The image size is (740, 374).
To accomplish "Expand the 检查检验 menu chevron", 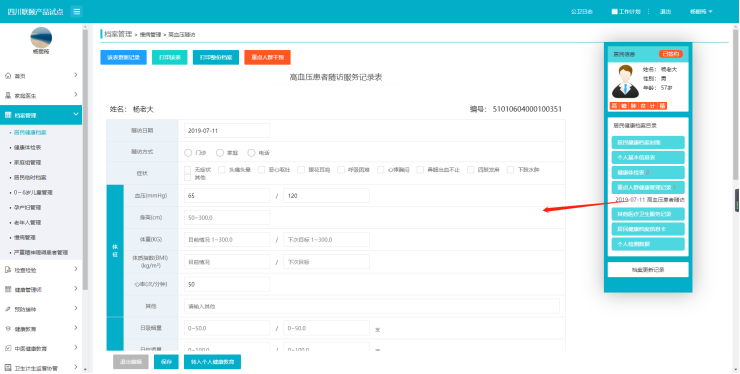I will click(x=76, y=269).
